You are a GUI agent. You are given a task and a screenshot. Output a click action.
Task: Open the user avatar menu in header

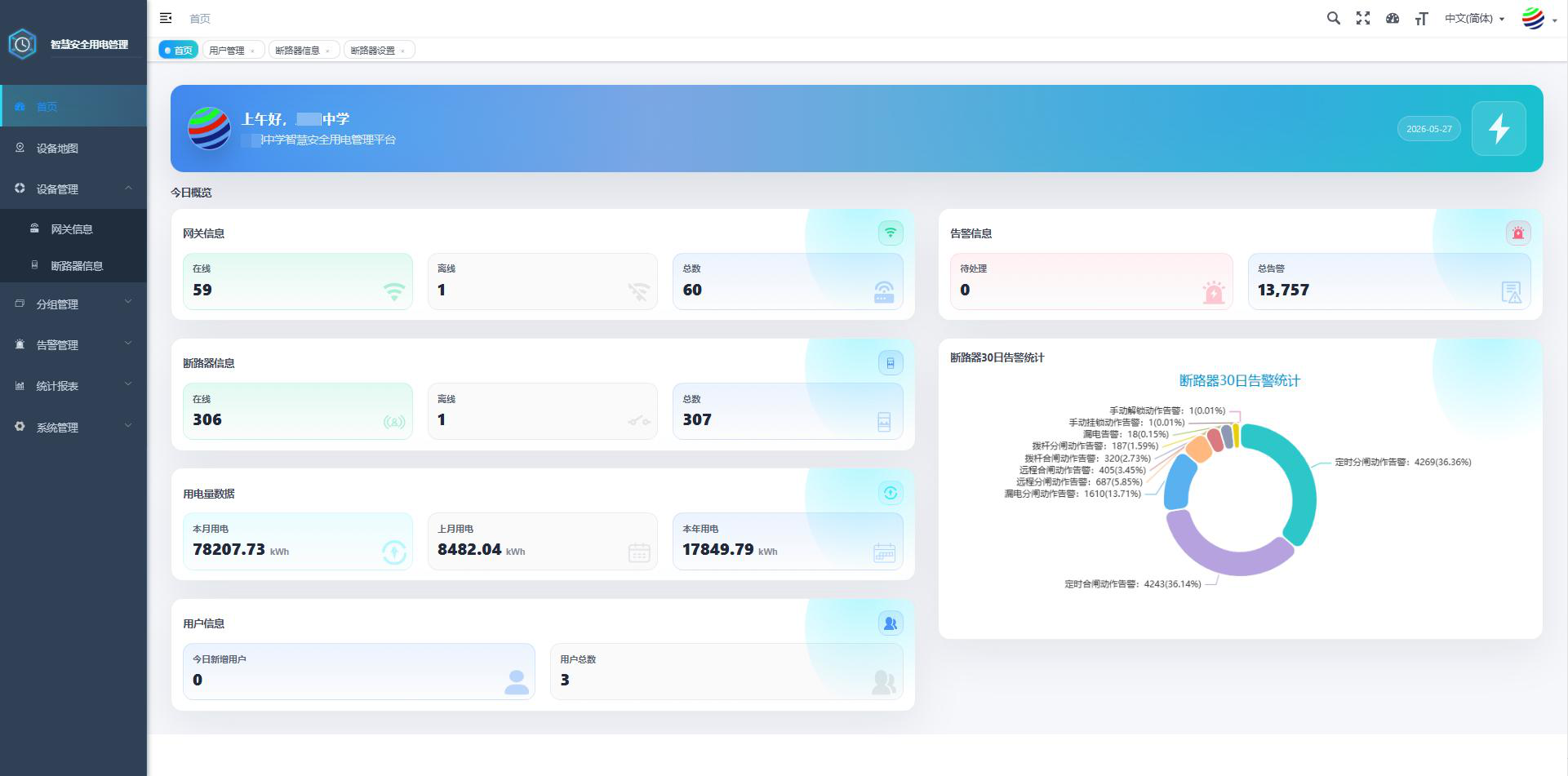(x=1539, y=18)
